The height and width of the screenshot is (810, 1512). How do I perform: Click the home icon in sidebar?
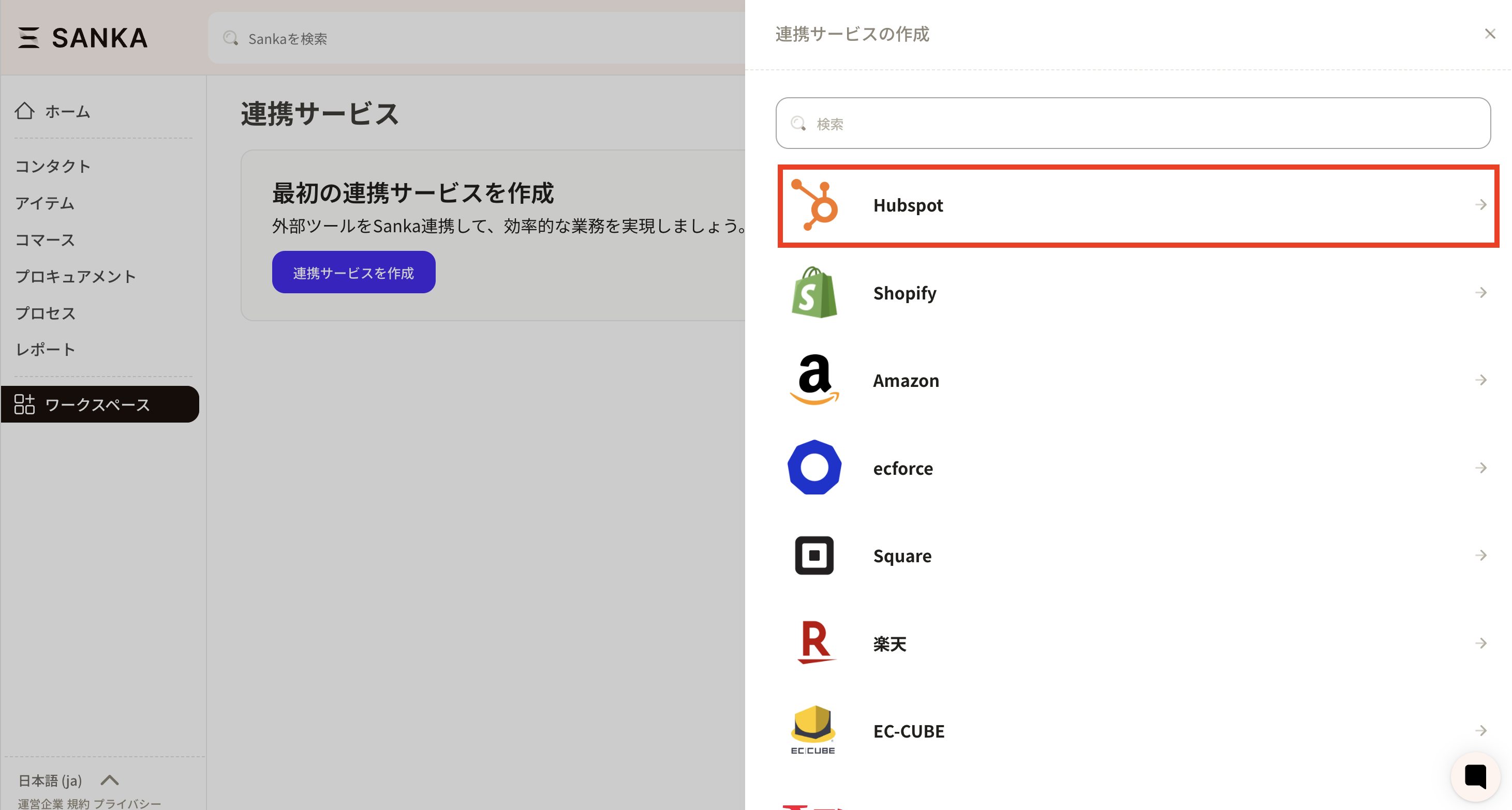click(x=25, y=111)
